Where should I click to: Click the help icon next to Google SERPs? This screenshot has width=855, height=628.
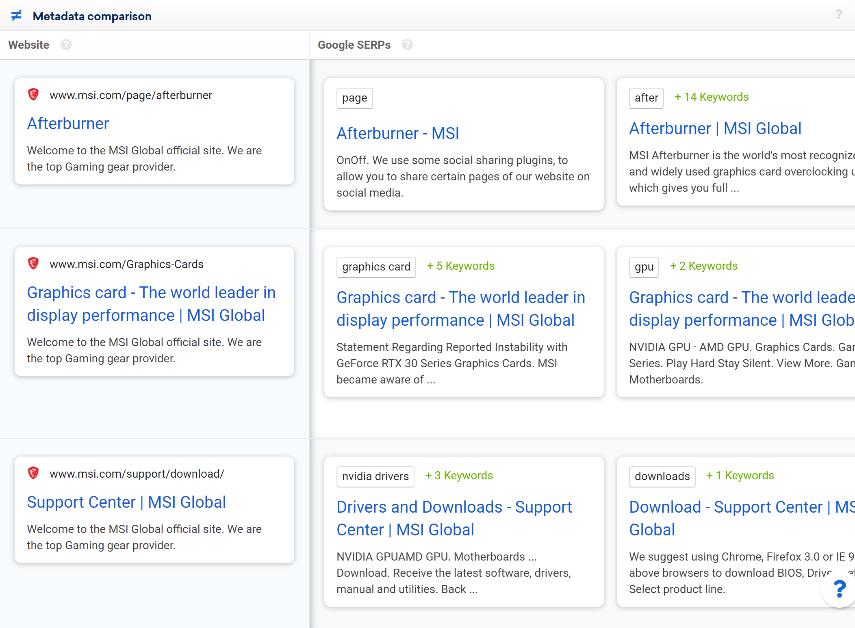click(407, 45)
